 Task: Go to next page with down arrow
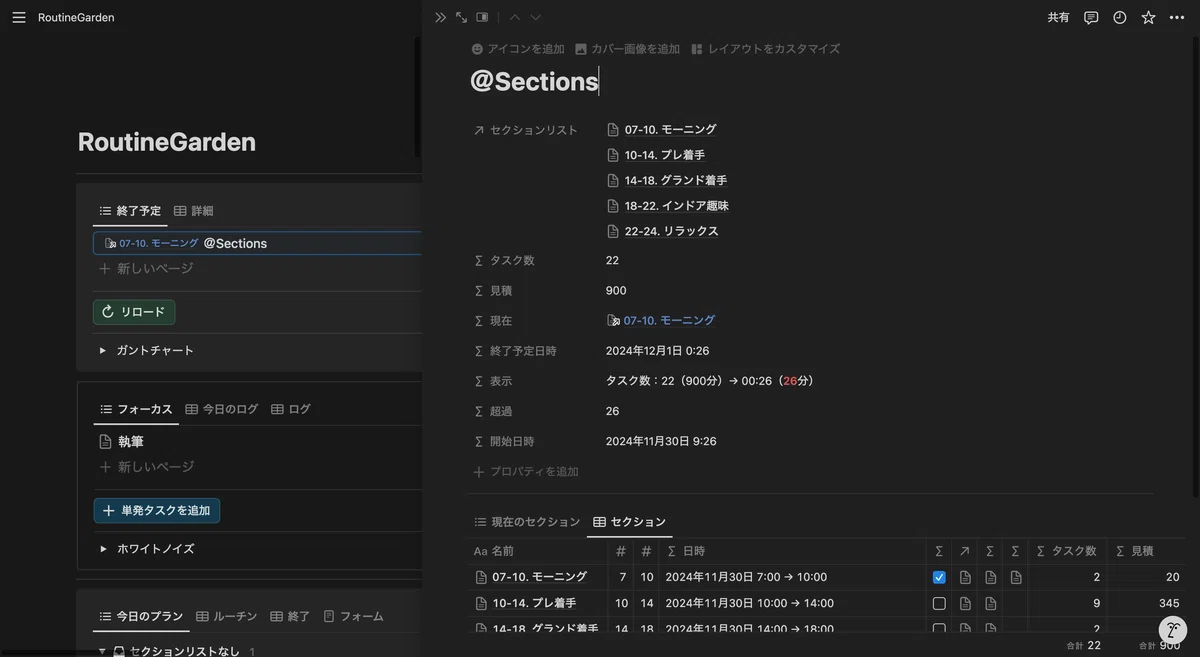[535, 18]
